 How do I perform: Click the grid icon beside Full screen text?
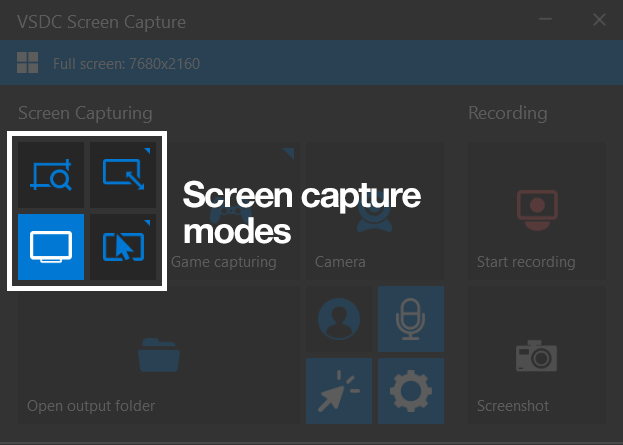click(x=27, y=65)
